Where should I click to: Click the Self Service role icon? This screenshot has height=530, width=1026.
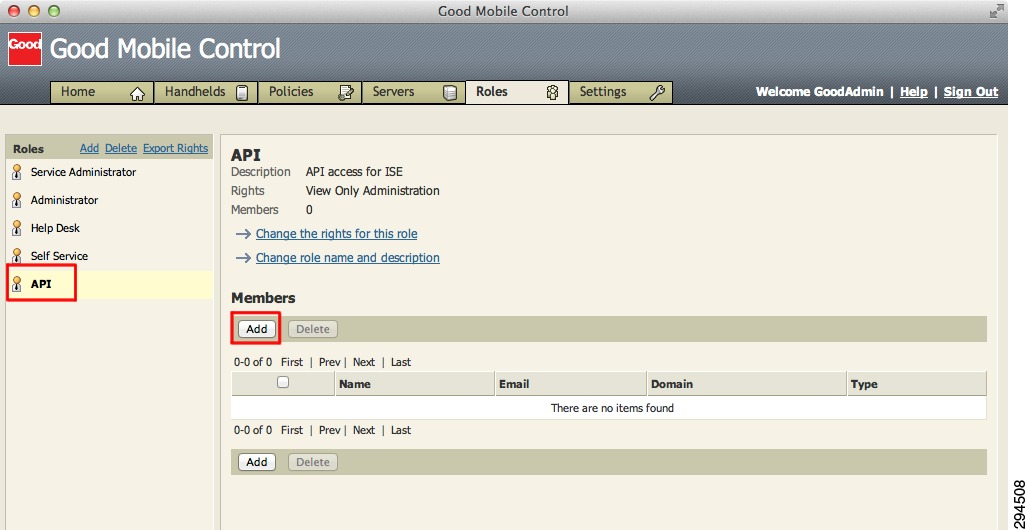[x=18, y=256]
